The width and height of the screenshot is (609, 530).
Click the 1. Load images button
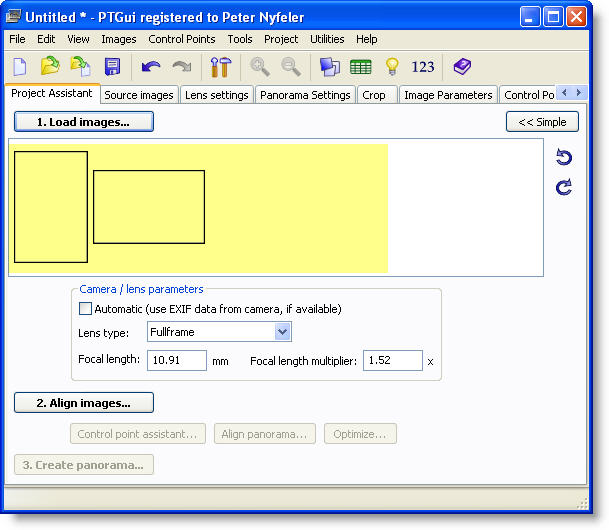84,122
